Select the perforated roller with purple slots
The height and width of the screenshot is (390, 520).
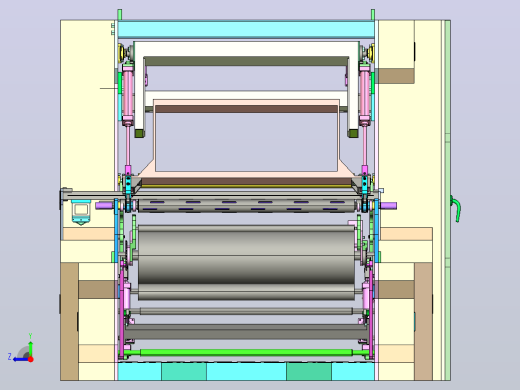tap(246, 206)
